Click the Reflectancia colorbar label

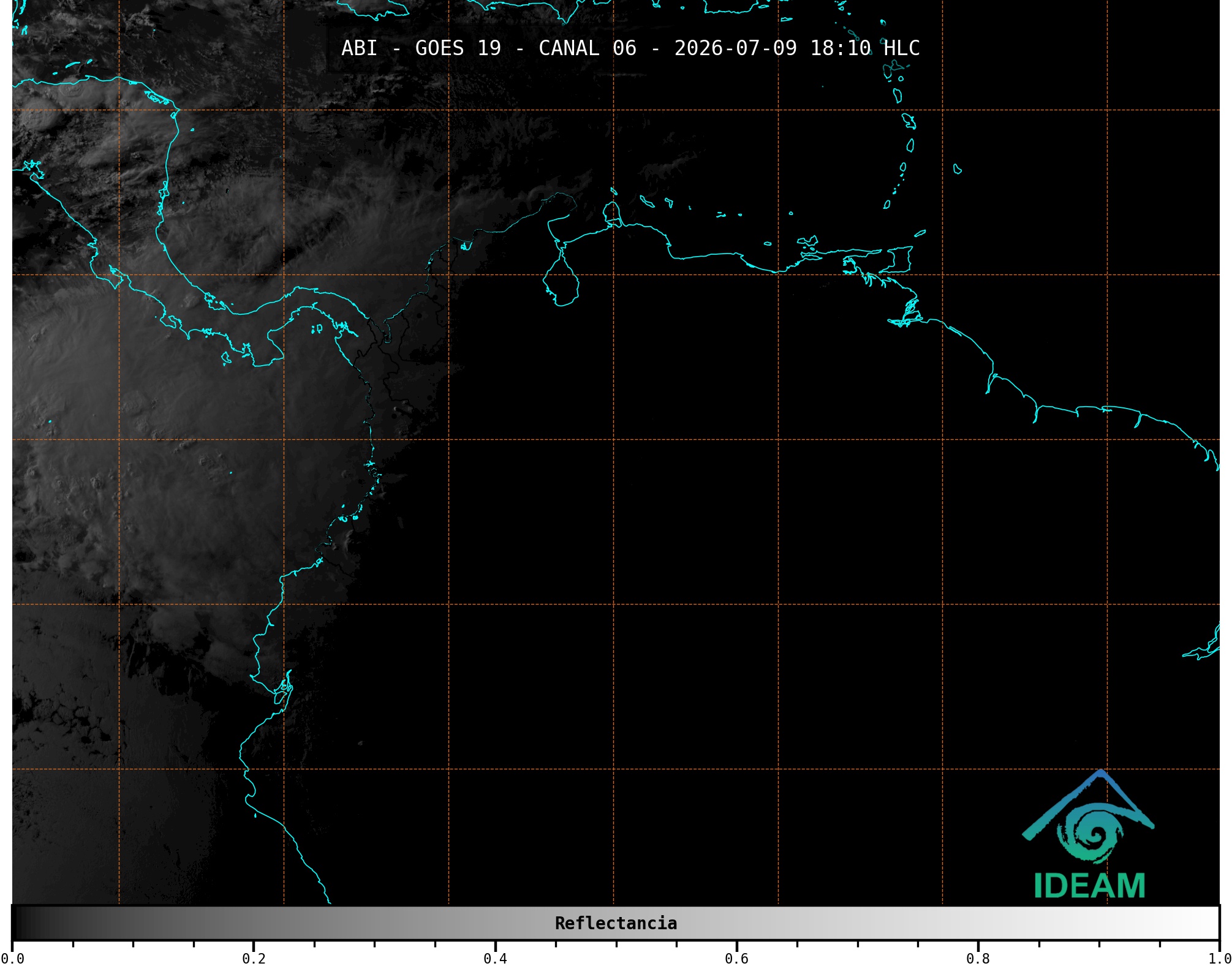[616, 923]
